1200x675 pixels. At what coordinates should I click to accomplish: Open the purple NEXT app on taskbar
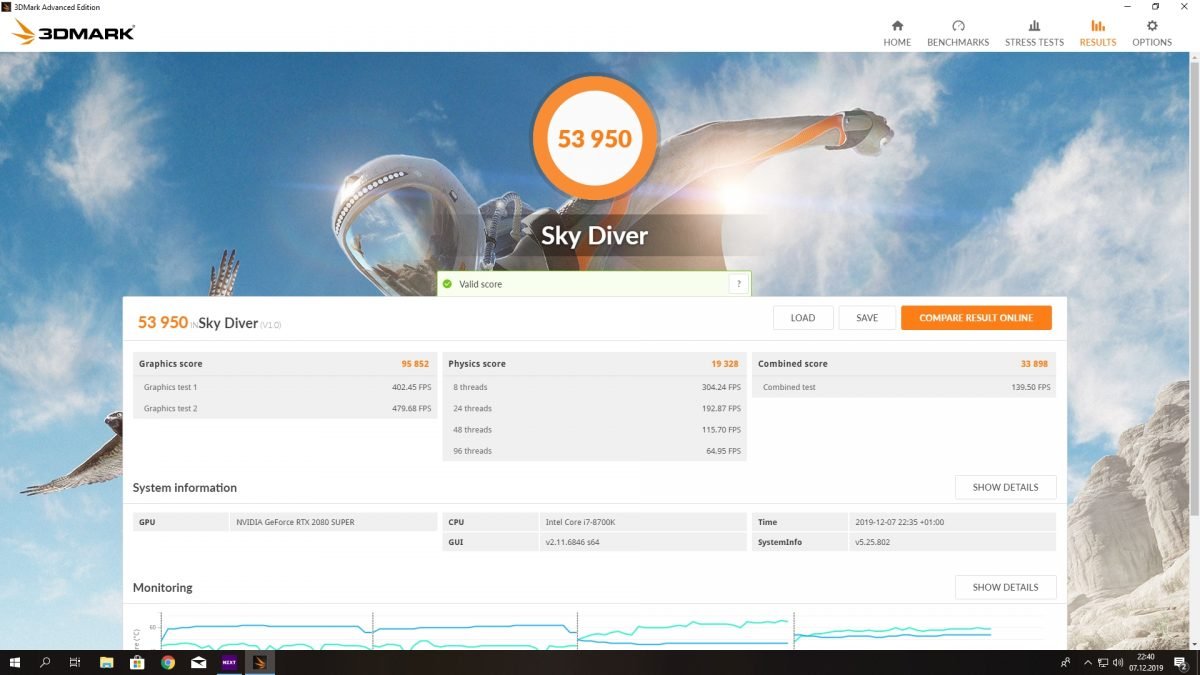(x=229, y=662)
